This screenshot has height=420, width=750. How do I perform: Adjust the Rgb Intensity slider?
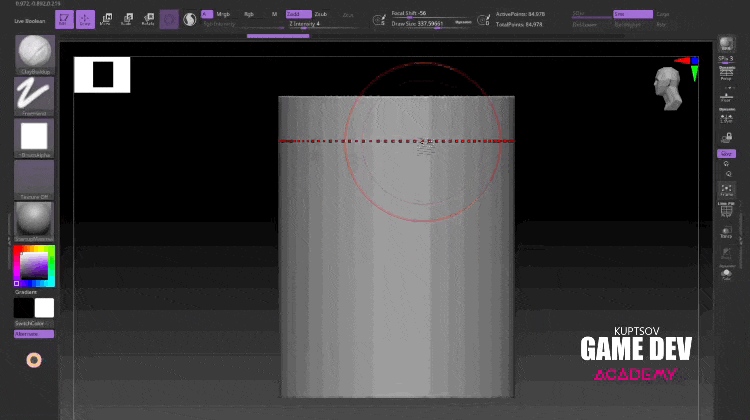(243, 24)
